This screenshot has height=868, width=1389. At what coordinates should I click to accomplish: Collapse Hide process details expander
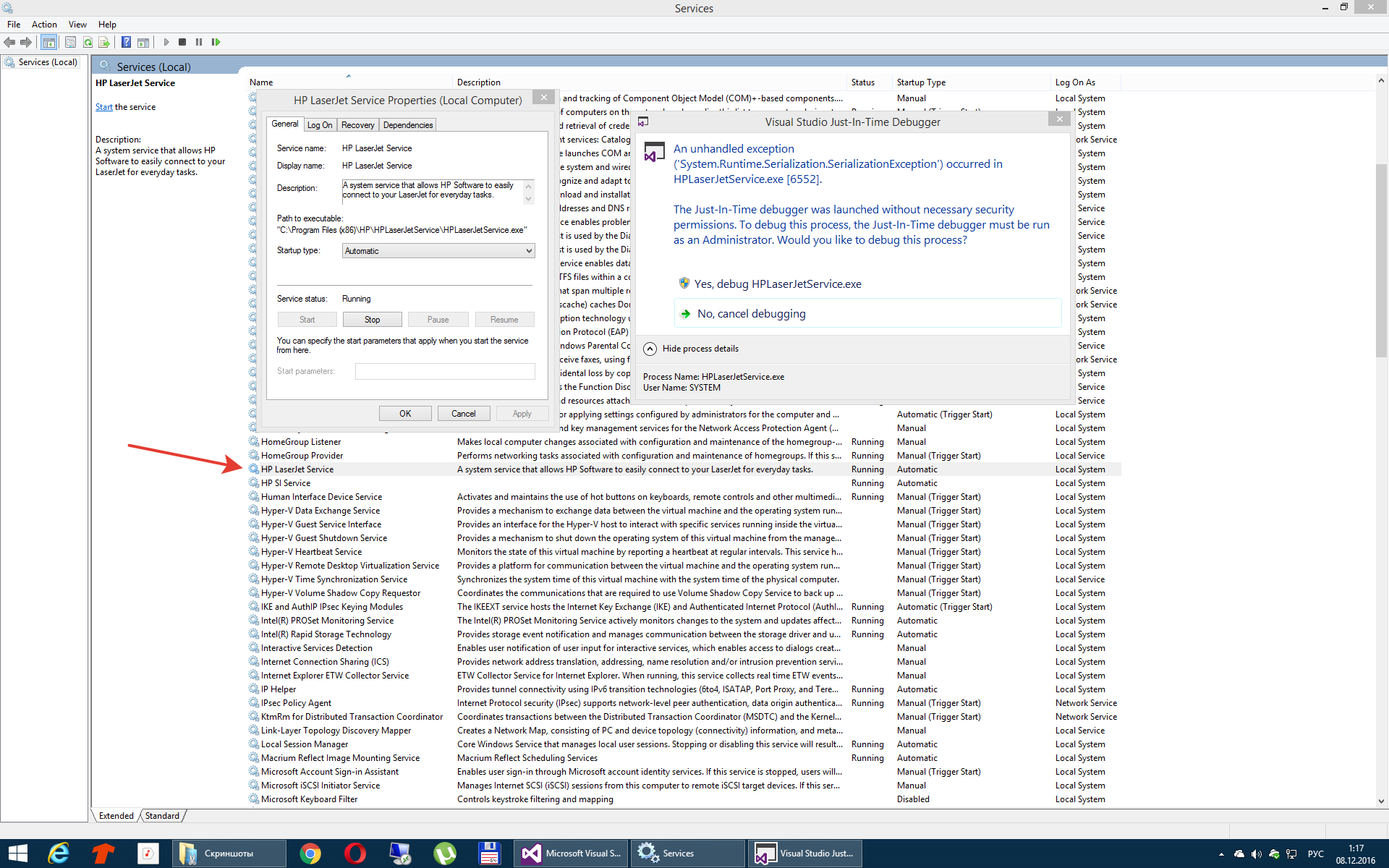point(650,349)
